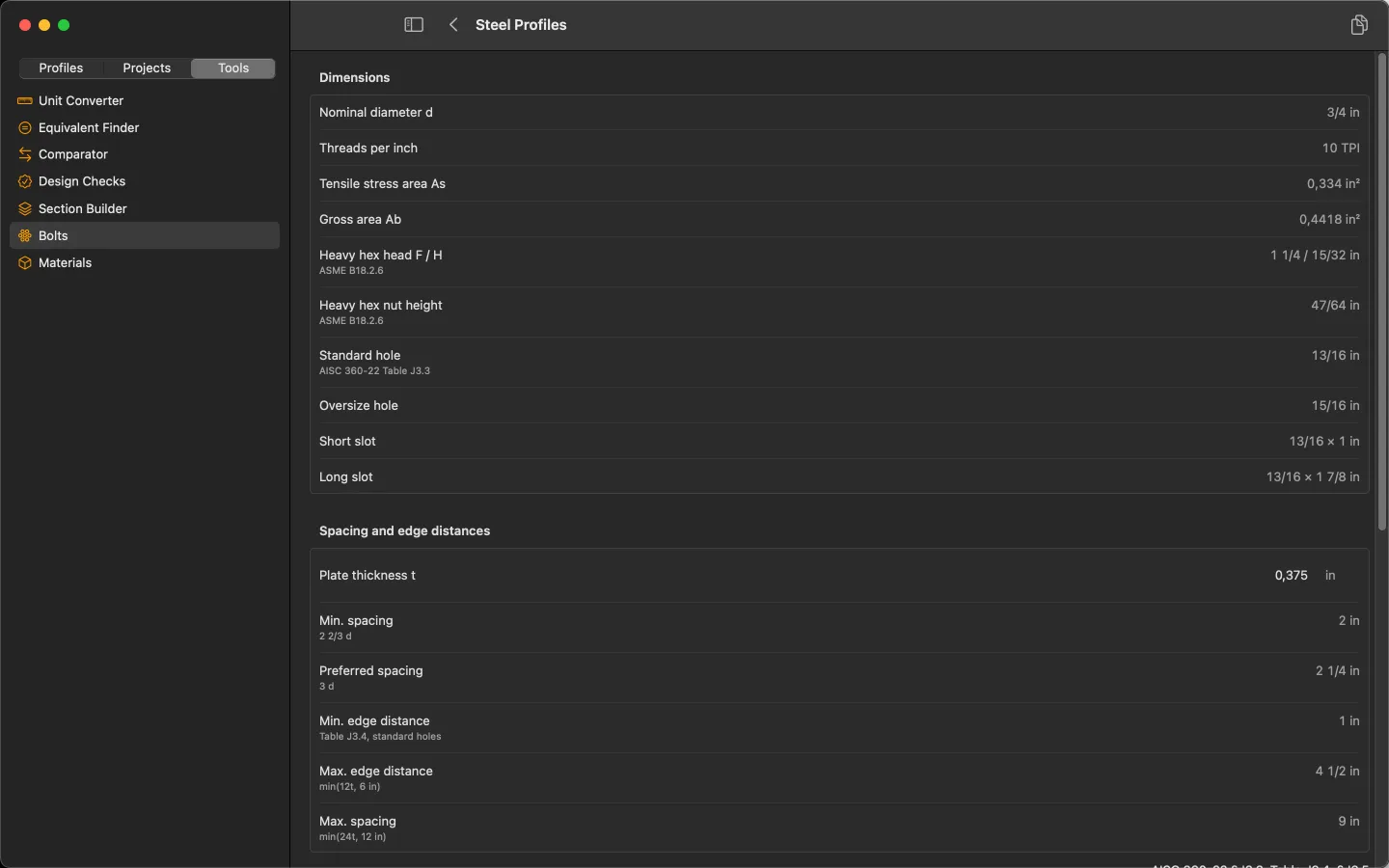Click the Short slot value 13/16 × 1 in
1389x868 pixels.
pyautogui.click(x=1324, y=442)
